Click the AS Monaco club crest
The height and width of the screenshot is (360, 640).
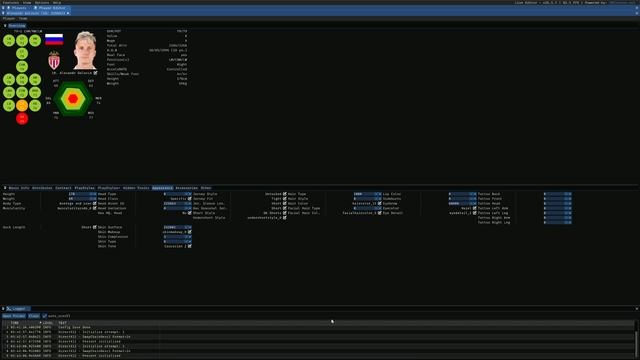pos(54,60)
